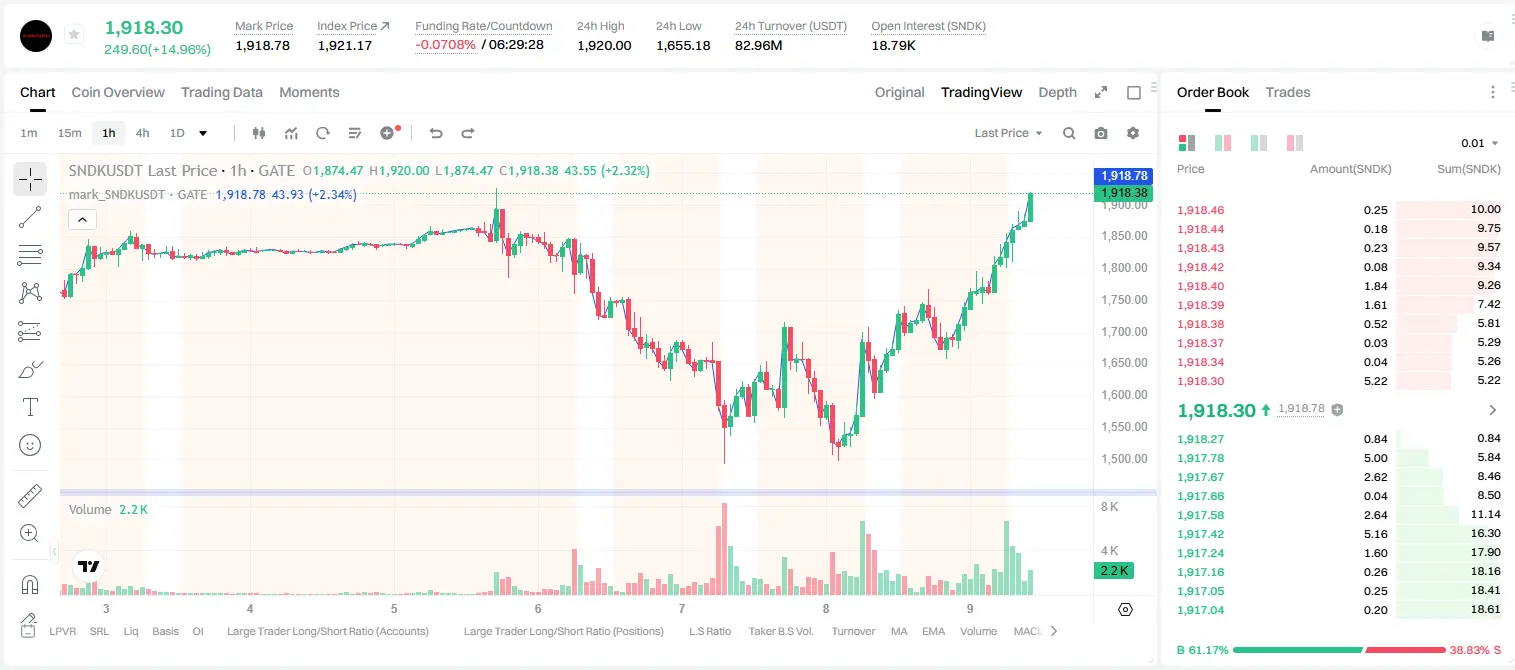Image resolution: width=1515 pixels, height=670 pixels.
Task: Click the 1,918.30 ask price row
Action: click(x=1338, y=381)
